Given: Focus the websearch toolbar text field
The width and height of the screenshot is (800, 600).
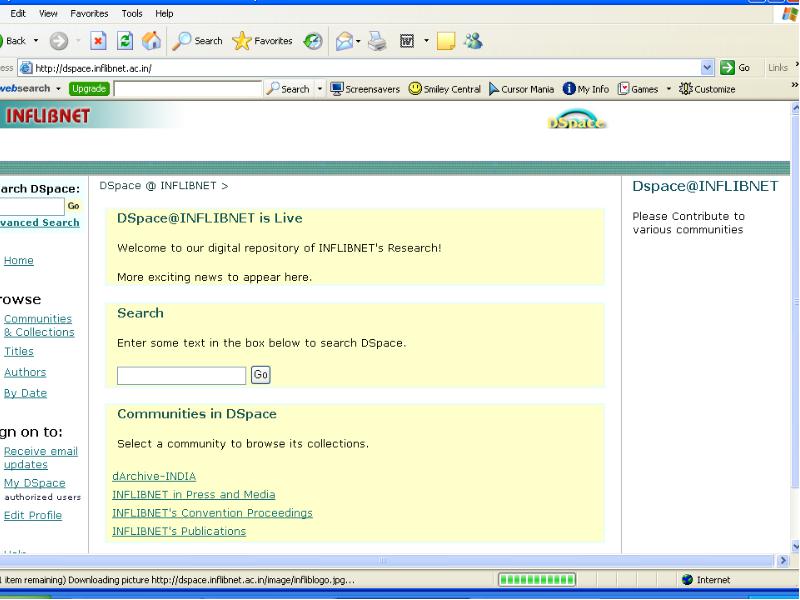Looking at the screenshot, I should pyautogui.click(x=188, y=89).
